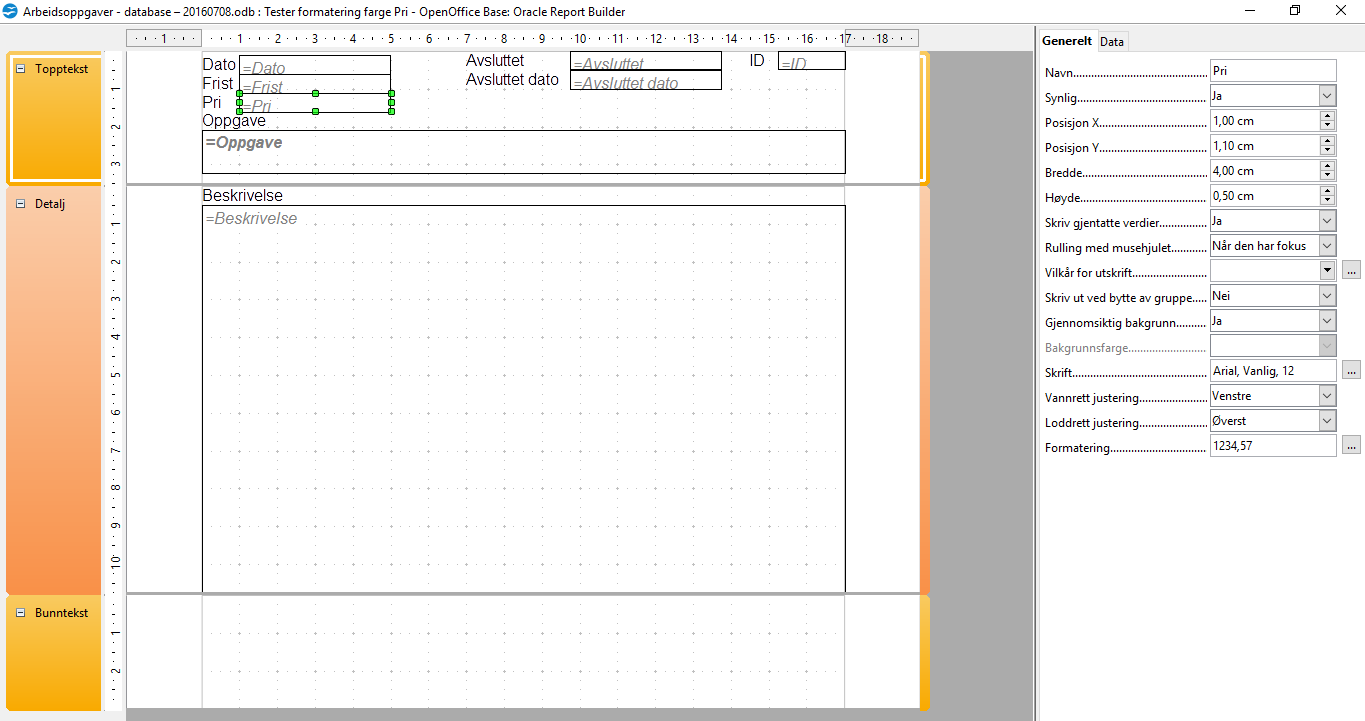Open the Synlig dropdown

(x=1327, y=96)
